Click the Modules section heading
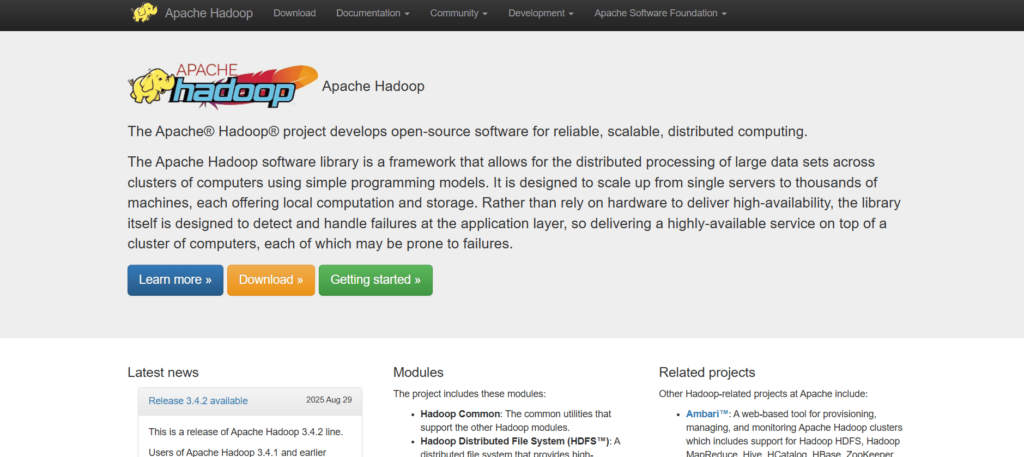 click(418, 372)
